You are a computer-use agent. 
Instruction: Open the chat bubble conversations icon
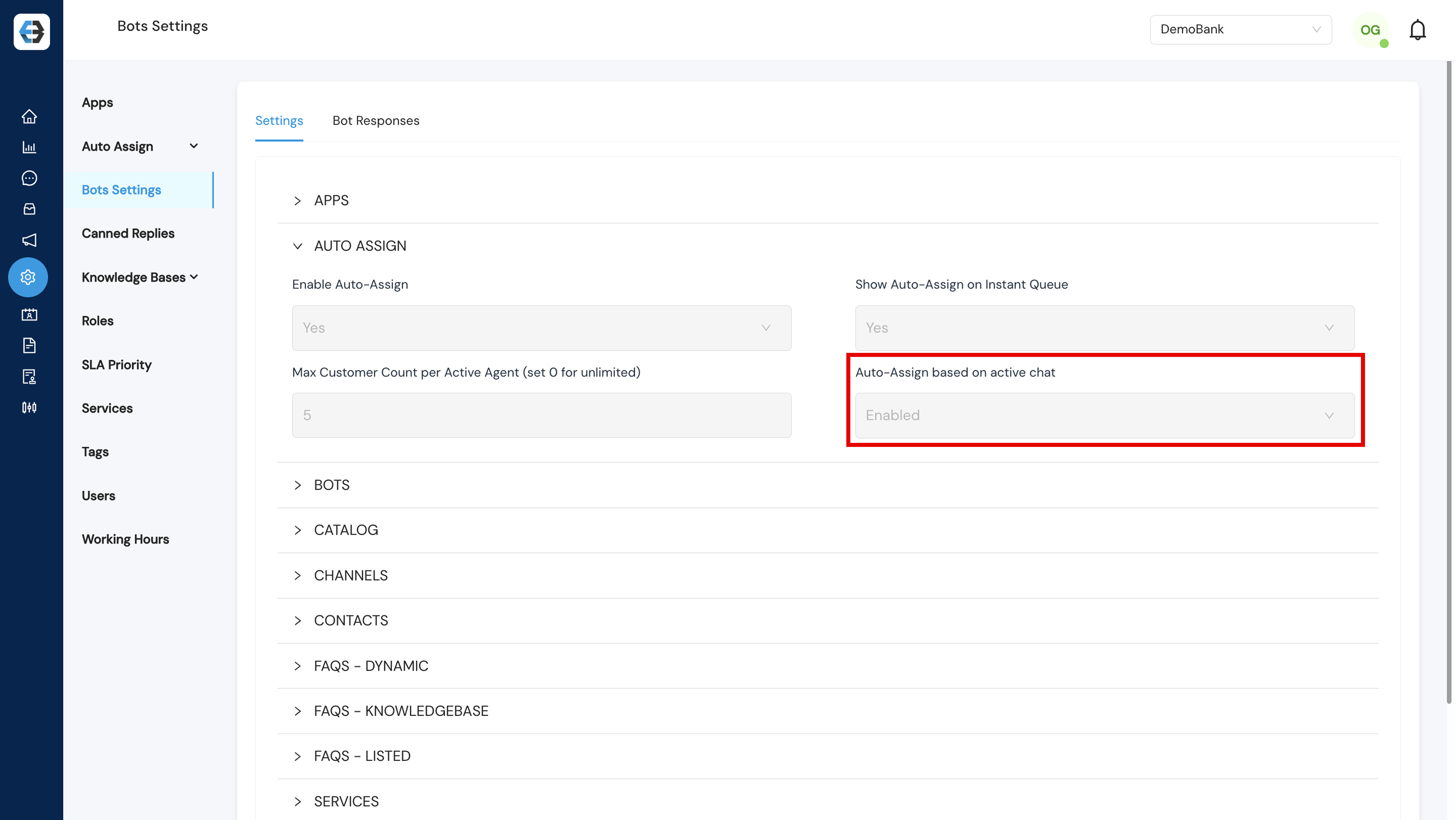(29, 178)
